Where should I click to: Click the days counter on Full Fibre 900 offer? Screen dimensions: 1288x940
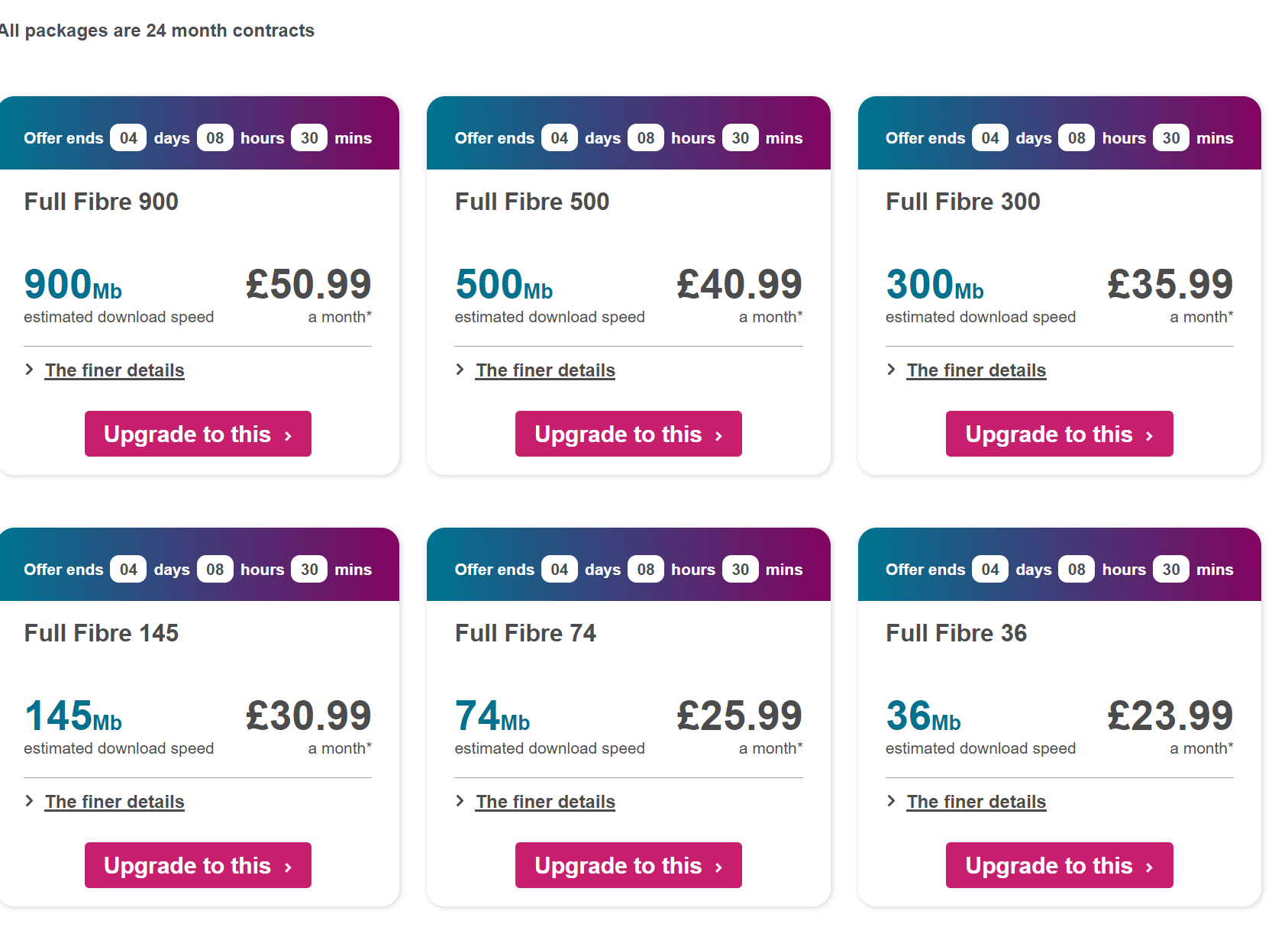click(x=128, y=137)
